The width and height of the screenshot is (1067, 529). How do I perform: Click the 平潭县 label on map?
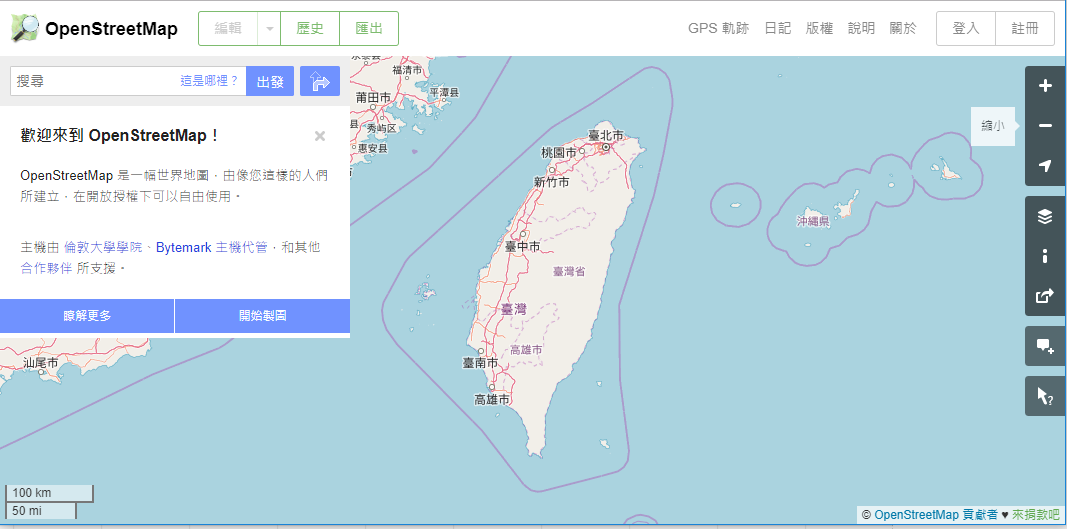point(444,92)
